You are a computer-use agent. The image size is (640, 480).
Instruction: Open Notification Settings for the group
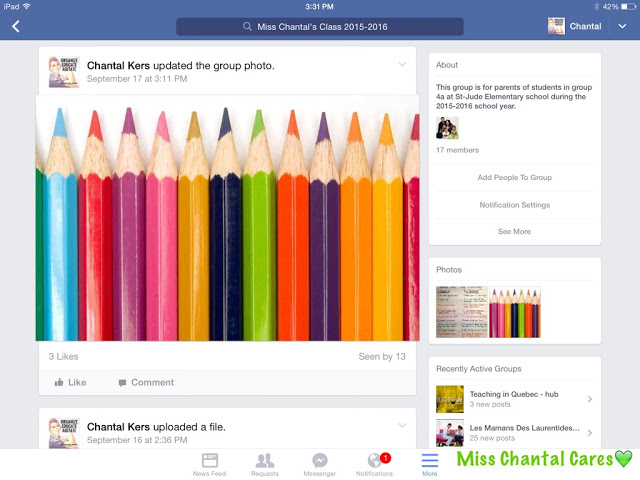pos(515,205)
